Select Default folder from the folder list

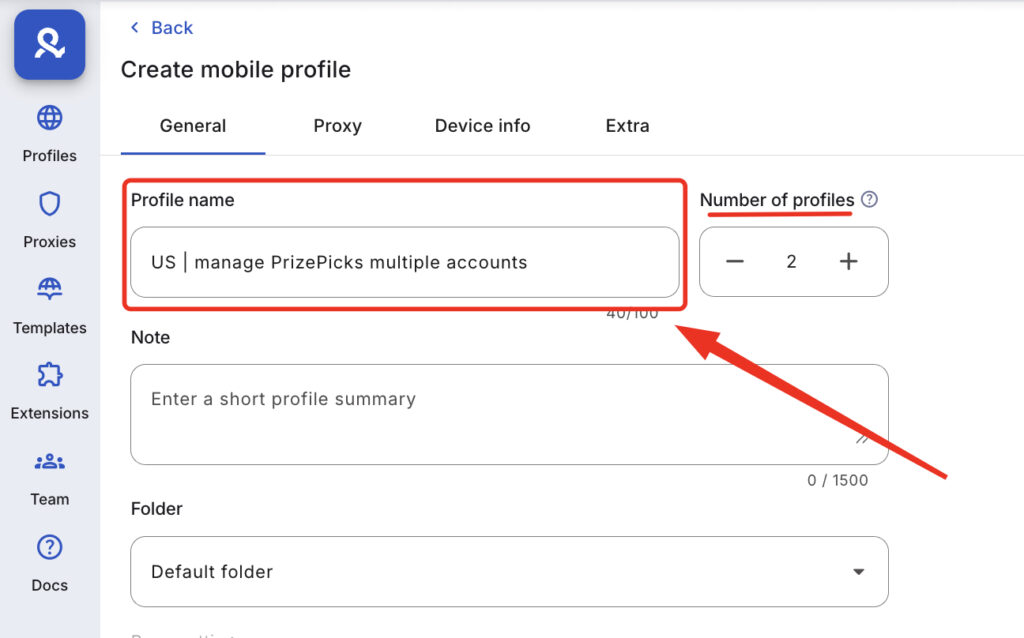pyautogui.click(x=211, y=571)
